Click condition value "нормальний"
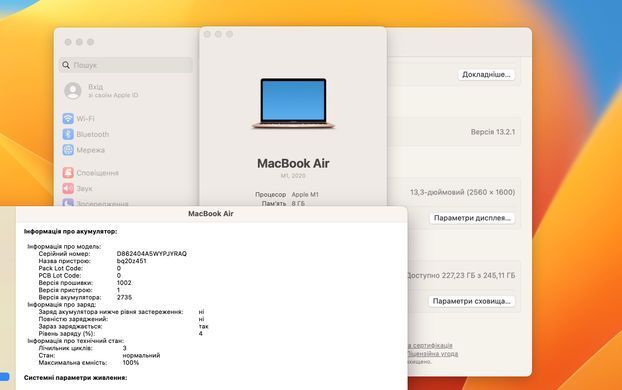 [x=141, y=355]
